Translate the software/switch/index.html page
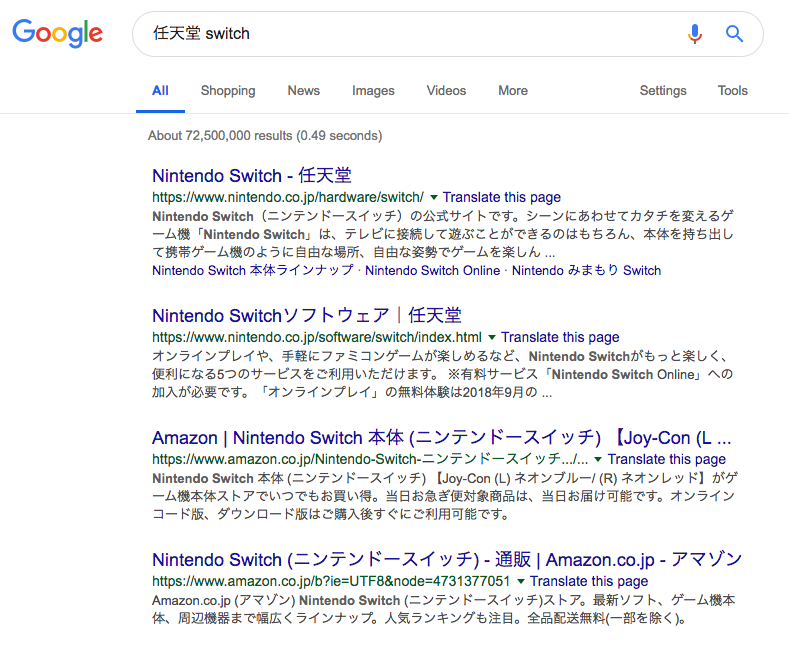 [x=560, y=337]
